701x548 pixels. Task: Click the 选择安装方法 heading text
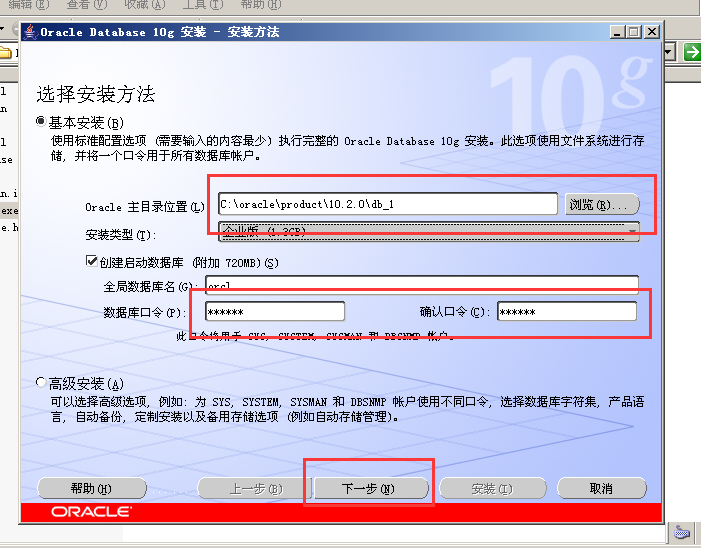[x=96, y=94]
